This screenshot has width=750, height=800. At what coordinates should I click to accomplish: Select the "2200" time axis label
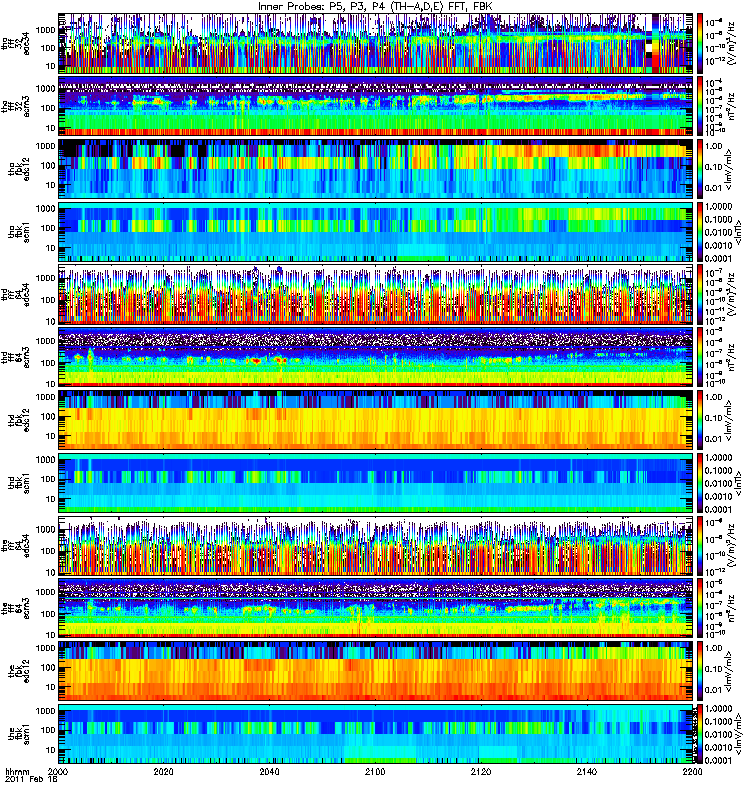(692, 772)
